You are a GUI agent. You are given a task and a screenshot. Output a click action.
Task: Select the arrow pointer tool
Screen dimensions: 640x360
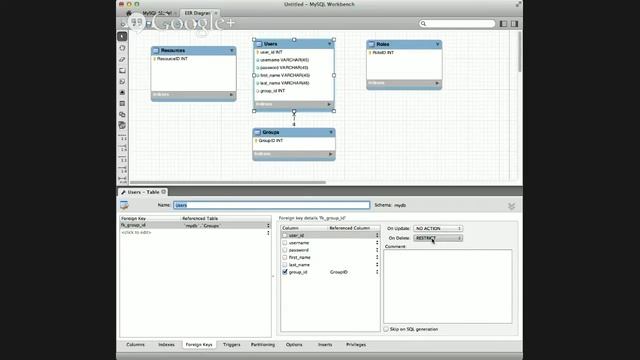point(122,37)
